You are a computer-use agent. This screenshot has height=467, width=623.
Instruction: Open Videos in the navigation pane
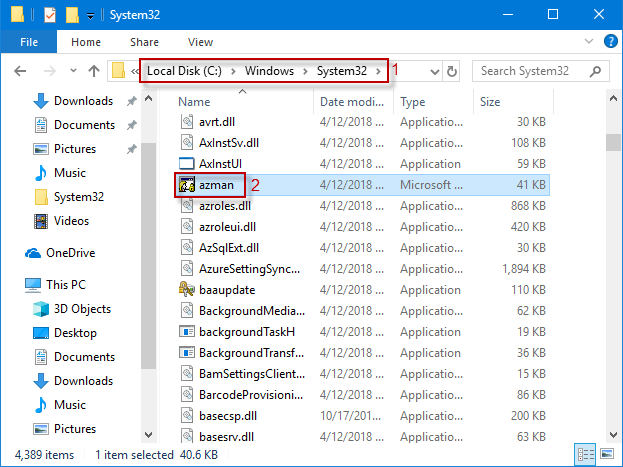click(x=71, y=221)
